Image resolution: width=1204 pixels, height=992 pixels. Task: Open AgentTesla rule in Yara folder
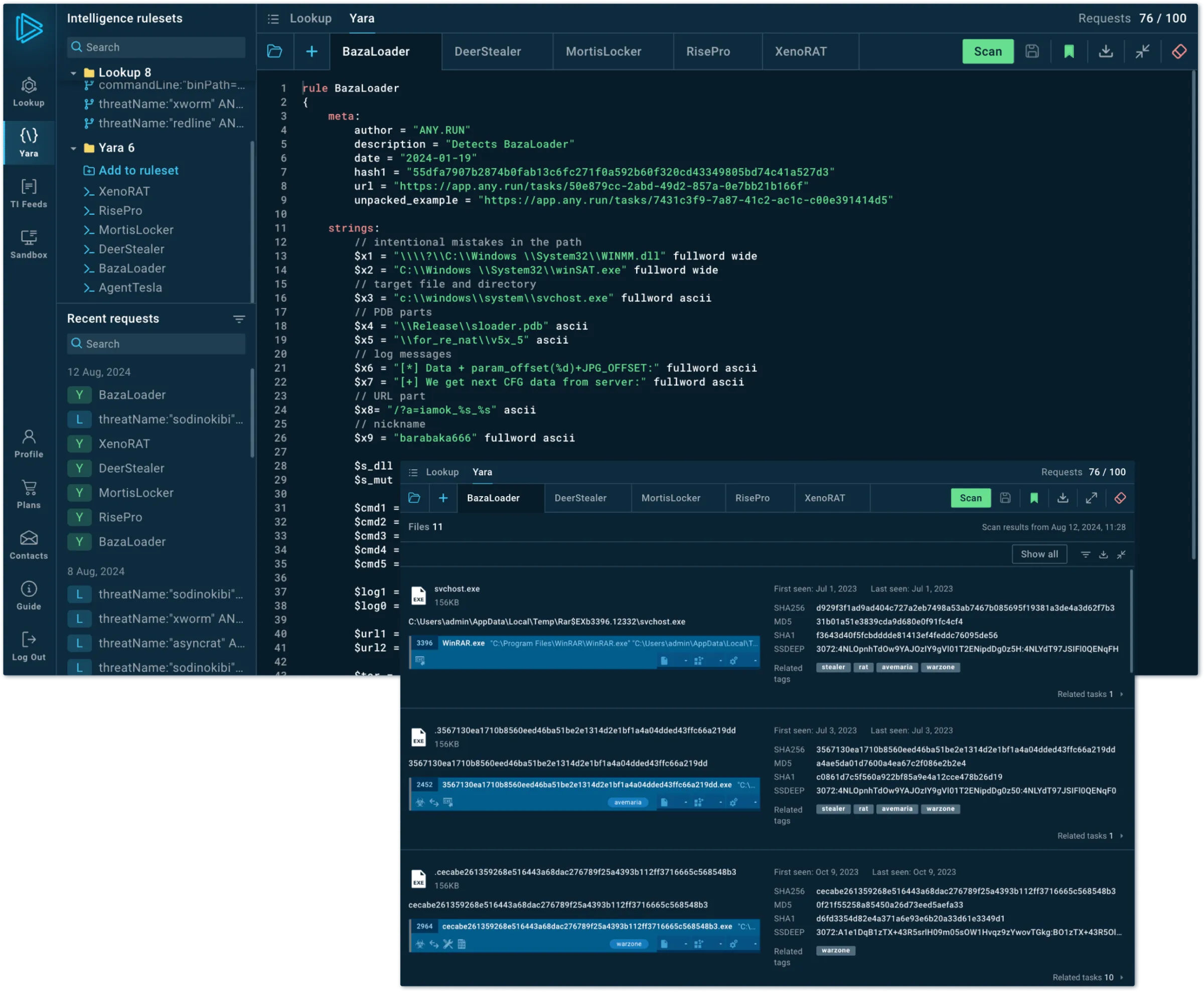pos(129,288)
